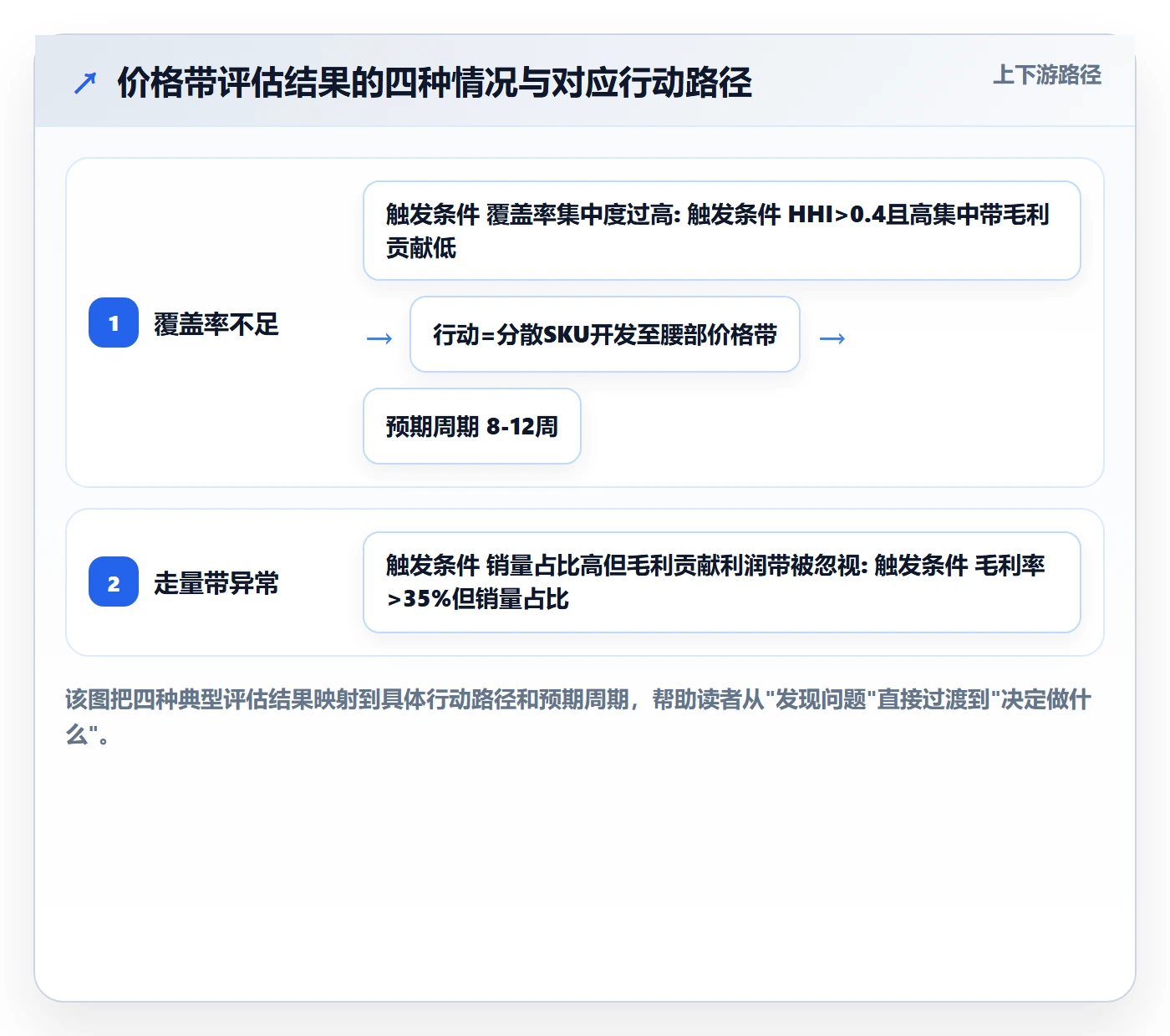
Task: Open the 毛利率>35% trigger condition box
Action: pyautogui.click(x=722, y=582)
